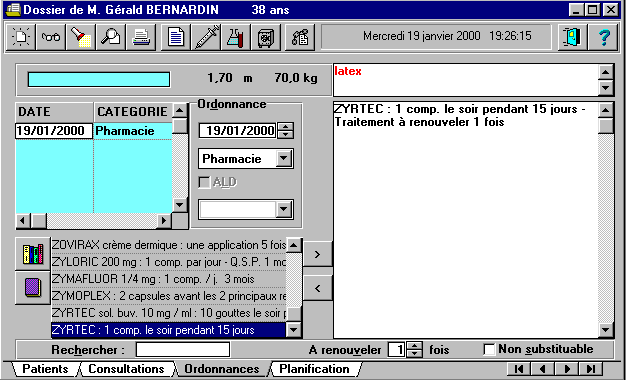Click the DATE column header
The image size is (626, 380).
point(54,112)
